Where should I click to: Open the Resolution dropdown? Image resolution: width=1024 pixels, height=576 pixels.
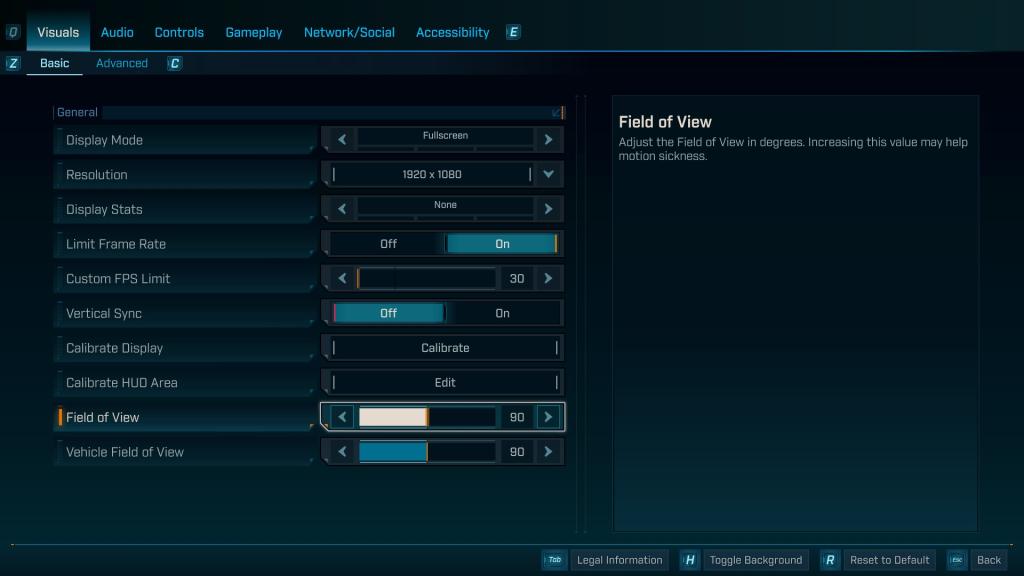tap(548, 174)
